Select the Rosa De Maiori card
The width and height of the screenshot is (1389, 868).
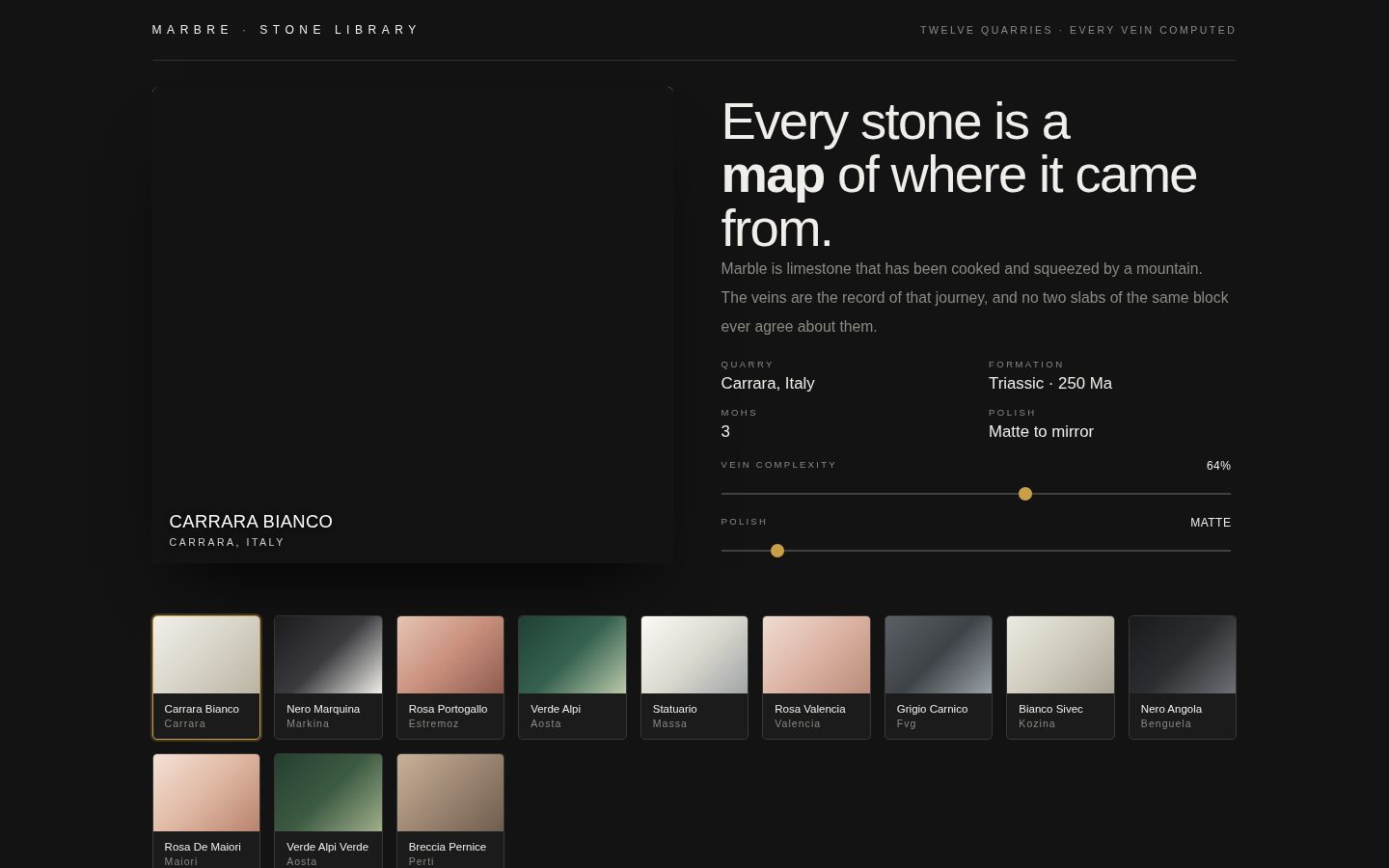[206, 810]
